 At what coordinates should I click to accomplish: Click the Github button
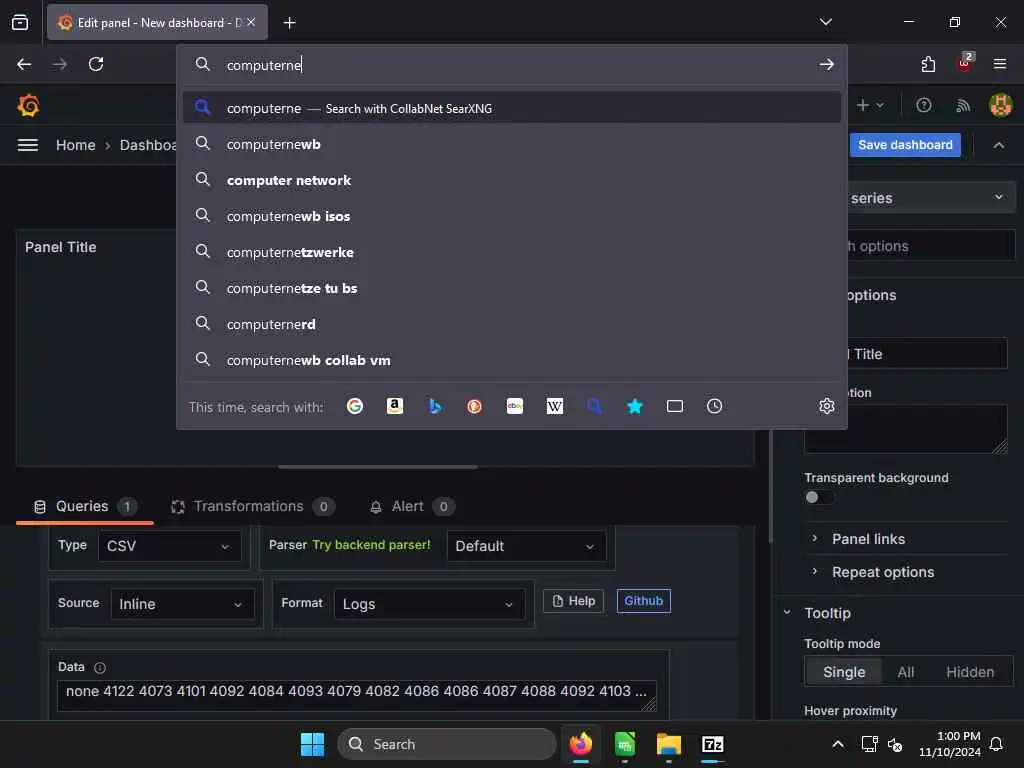643,601
